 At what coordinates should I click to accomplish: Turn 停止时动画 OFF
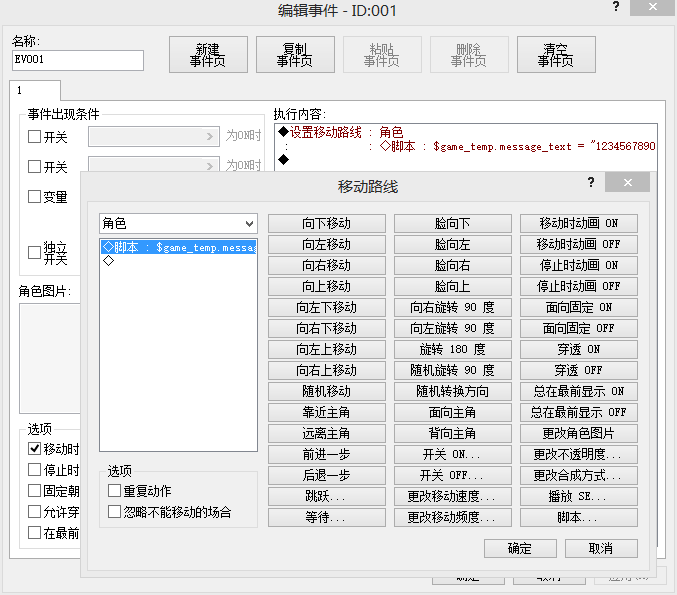click(x=579, y=287)
